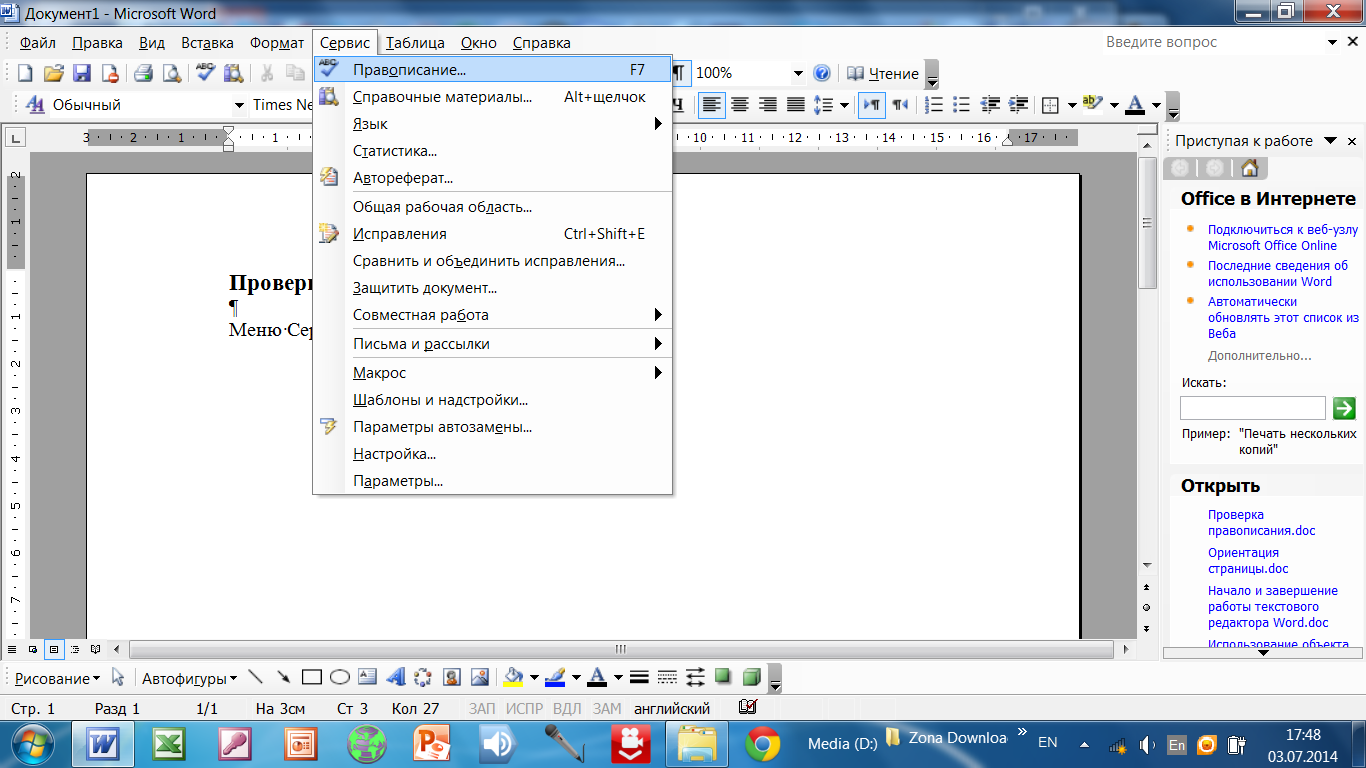Insert a Text Box from the Drawing toolbar

(367, 677)
